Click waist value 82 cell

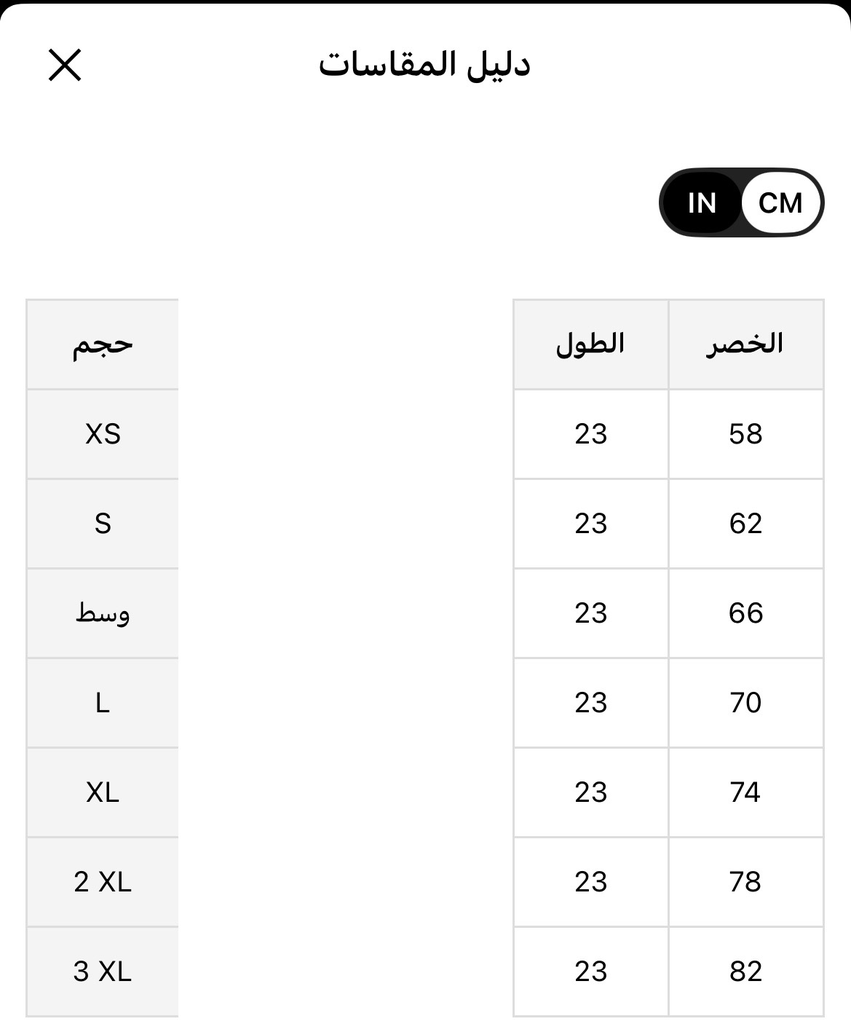(746, 971)
